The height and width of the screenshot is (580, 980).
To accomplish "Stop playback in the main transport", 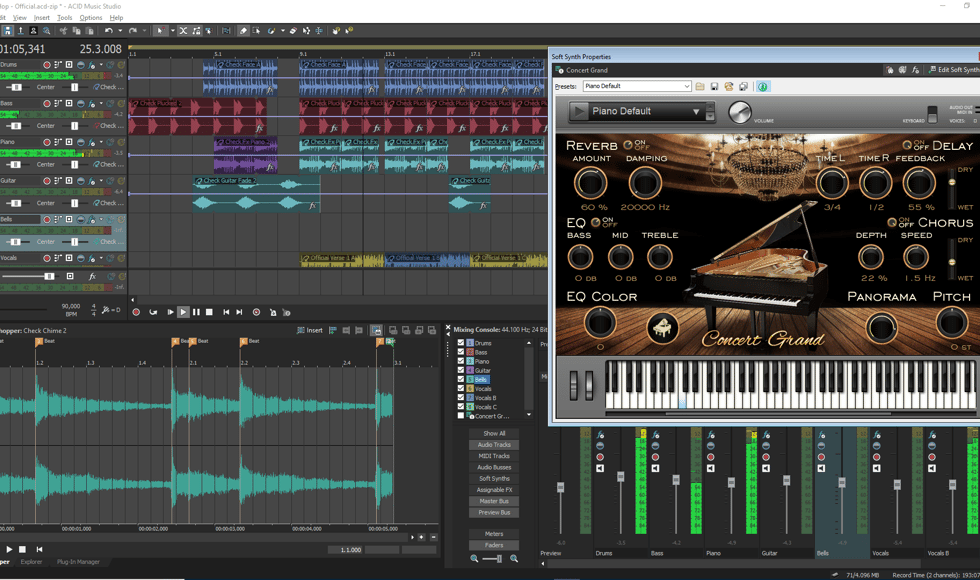I will click(x=209, y=312).
